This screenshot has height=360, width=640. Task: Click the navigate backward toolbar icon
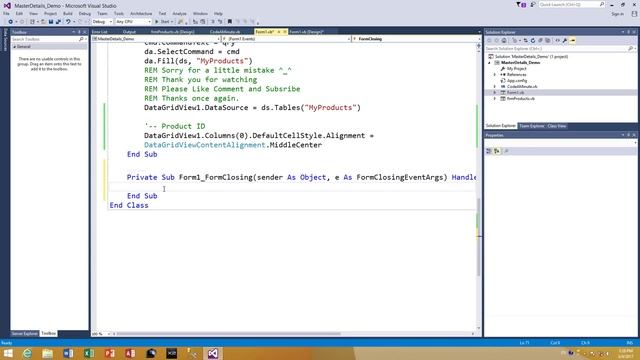[x=10, y=22]
